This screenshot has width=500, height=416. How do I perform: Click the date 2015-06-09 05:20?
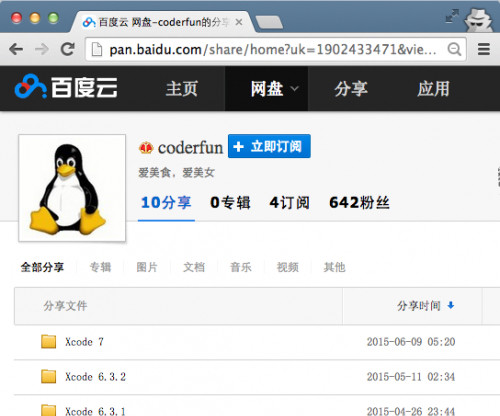[411, 342]
